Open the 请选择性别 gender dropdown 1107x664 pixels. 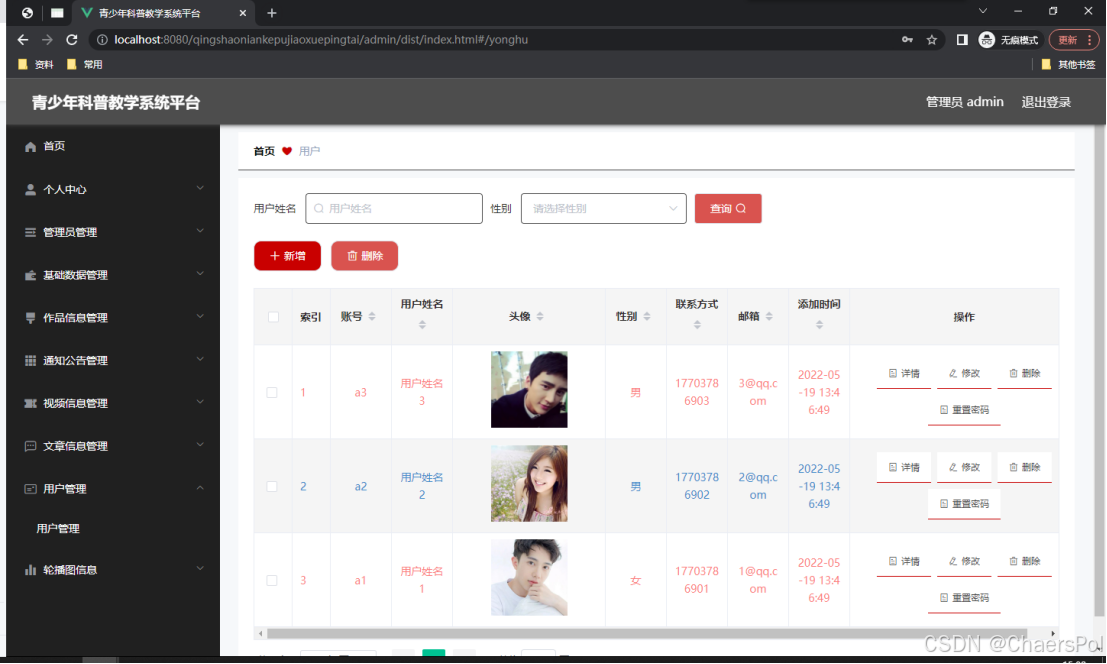604,209
